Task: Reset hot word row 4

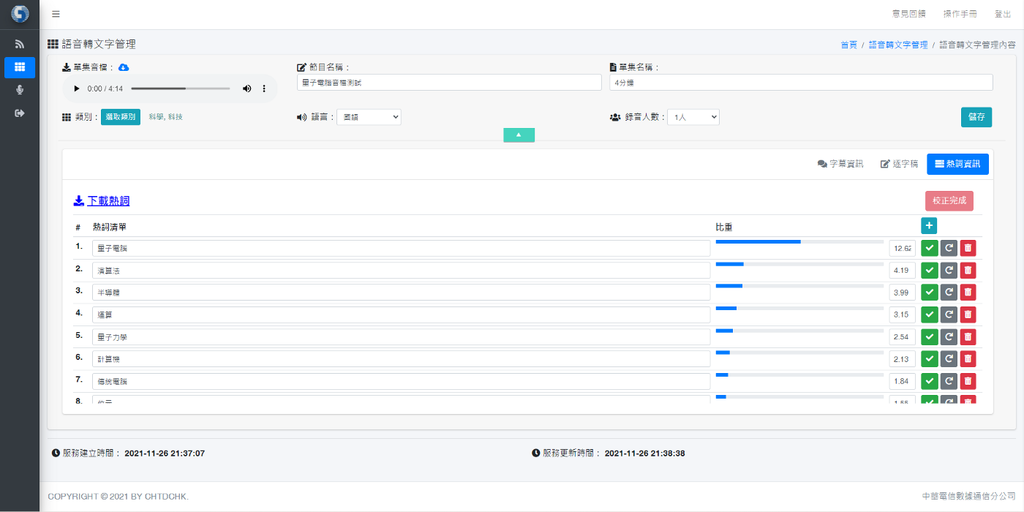Action: pyautogui.click(x=948, y=315)
